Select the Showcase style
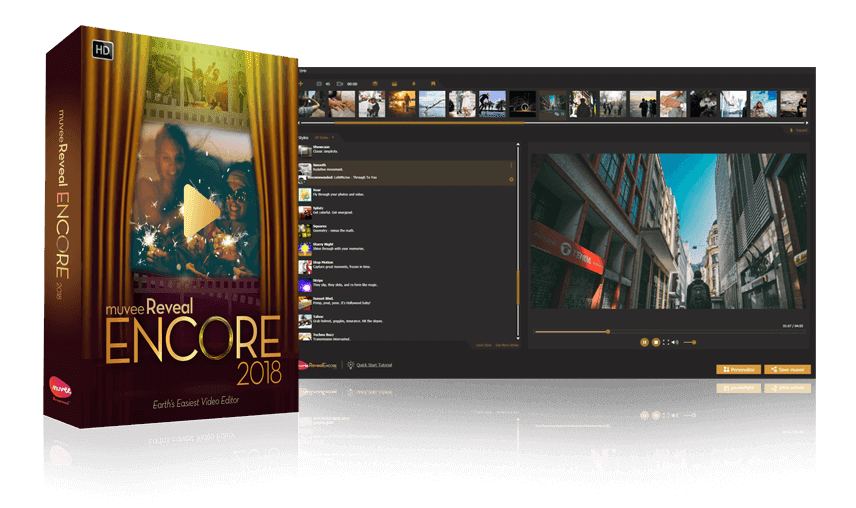This screenshot has height=508, width=856. [407, 150]
